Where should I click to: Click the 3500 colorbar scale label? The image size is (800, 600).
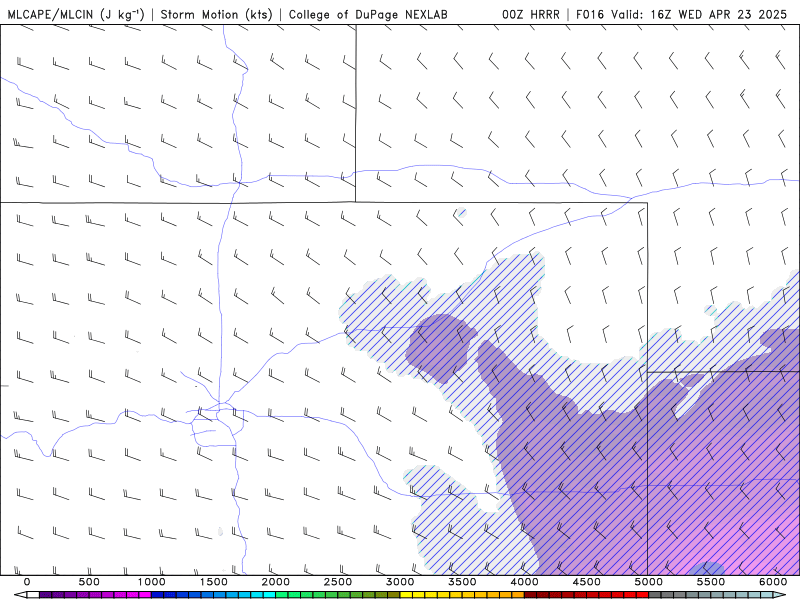point(462,582)
